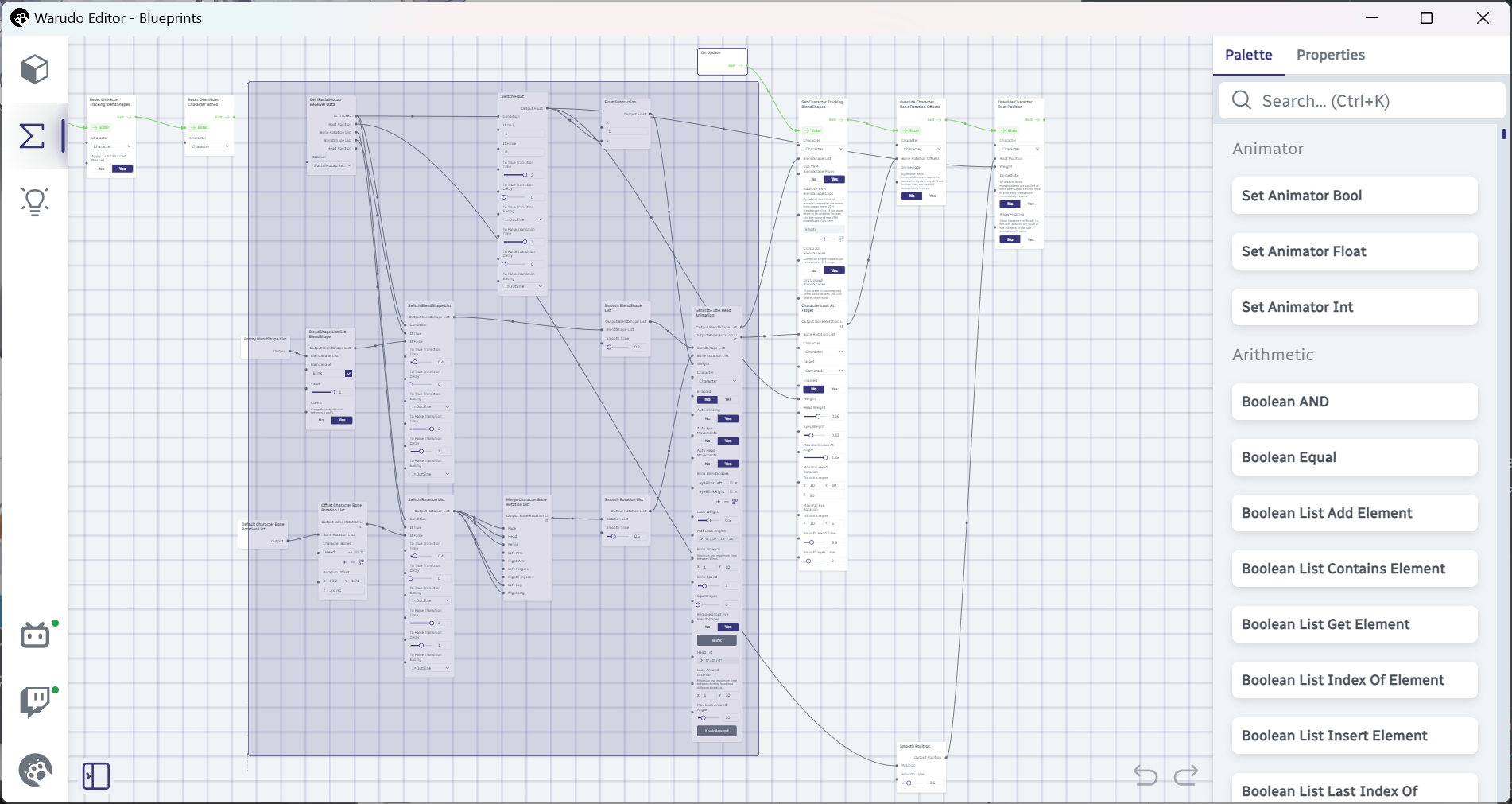Choose Boolean List Add Element from the palette

[x=1355, y=513]
